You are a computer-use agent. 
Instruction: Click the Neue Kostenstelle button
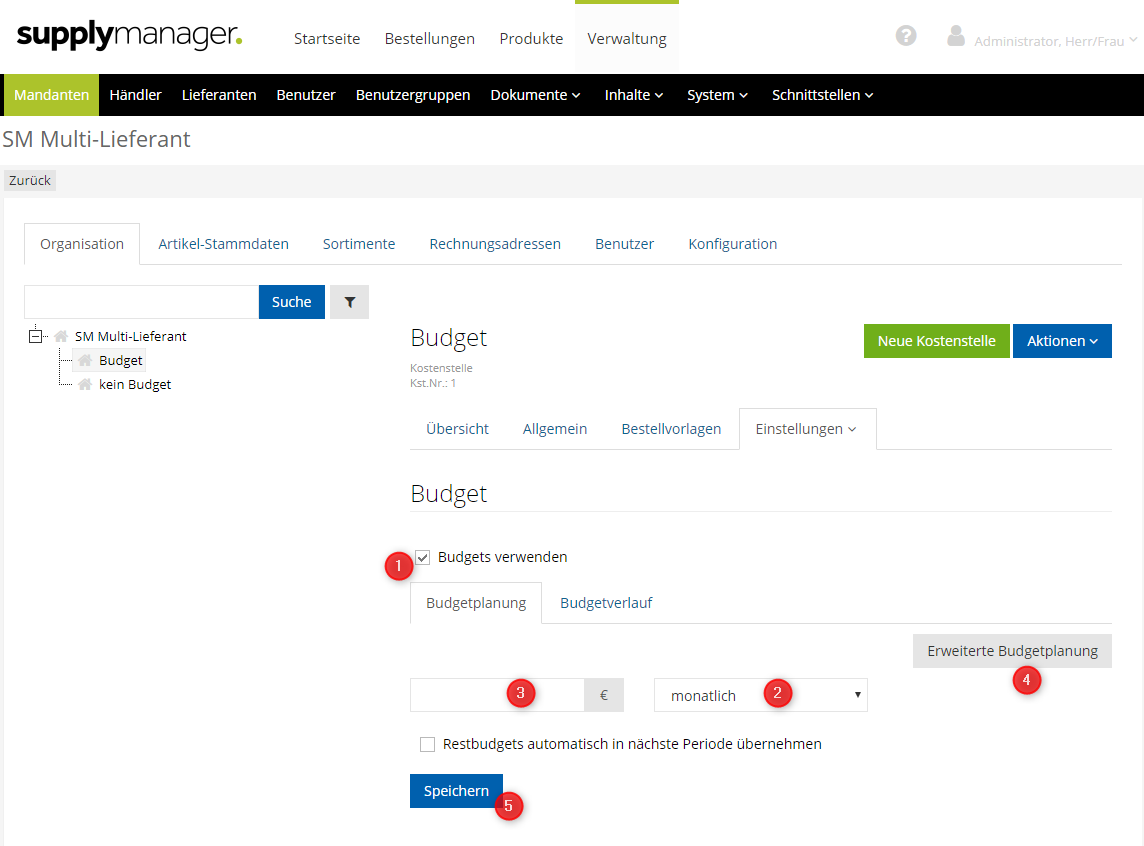point(936,341)
